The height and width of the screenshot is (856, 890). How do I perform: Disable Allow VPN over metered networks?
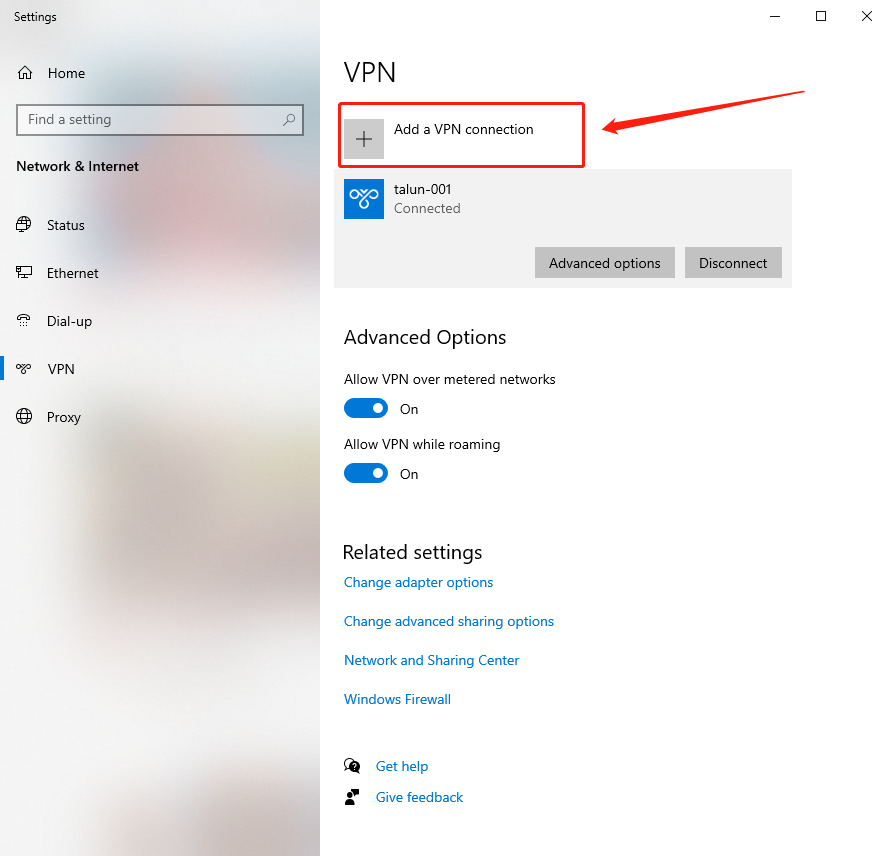[x=366, y=409]
